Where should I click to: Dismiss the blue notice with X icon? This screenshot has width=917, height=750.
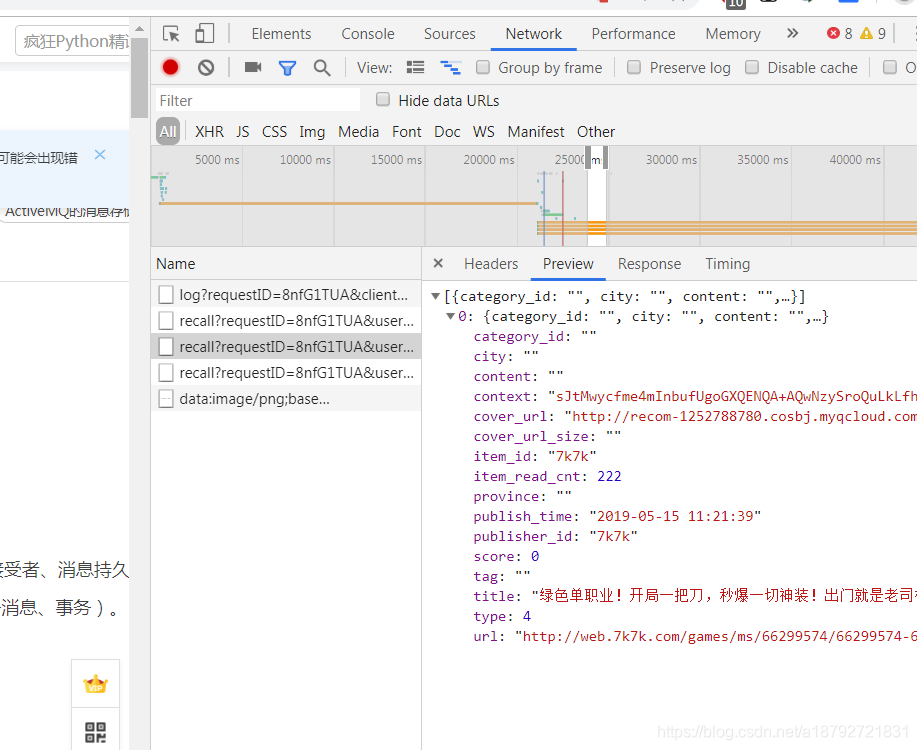pyautogui.click(x=100, y=154)
